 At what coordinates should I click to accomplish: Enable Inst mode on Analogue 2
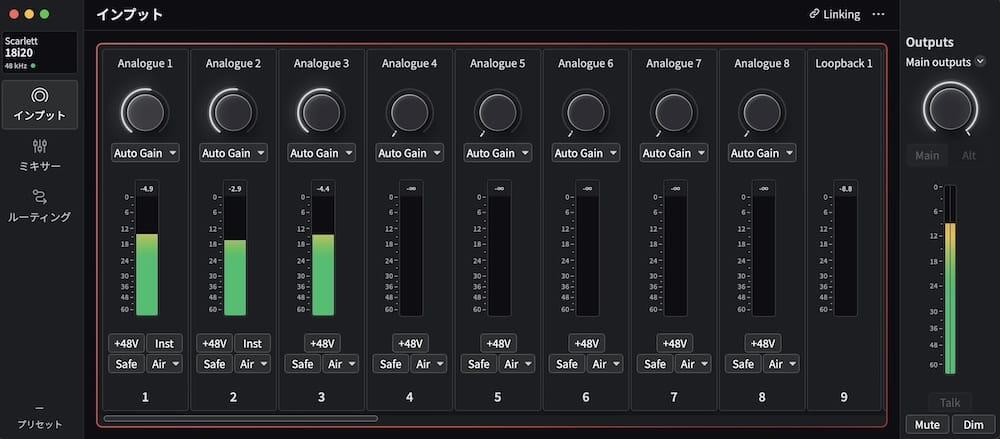253,343
